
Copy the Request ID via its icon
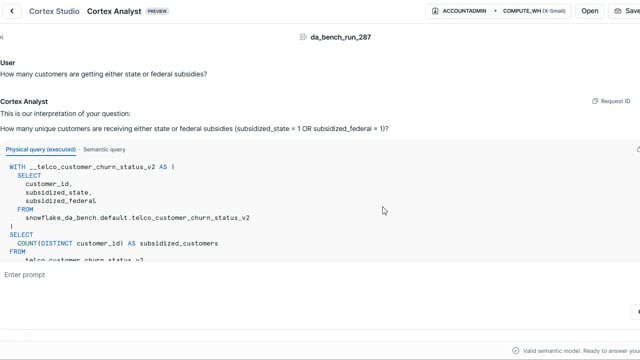pyautogui.click(x=595, y=101)
